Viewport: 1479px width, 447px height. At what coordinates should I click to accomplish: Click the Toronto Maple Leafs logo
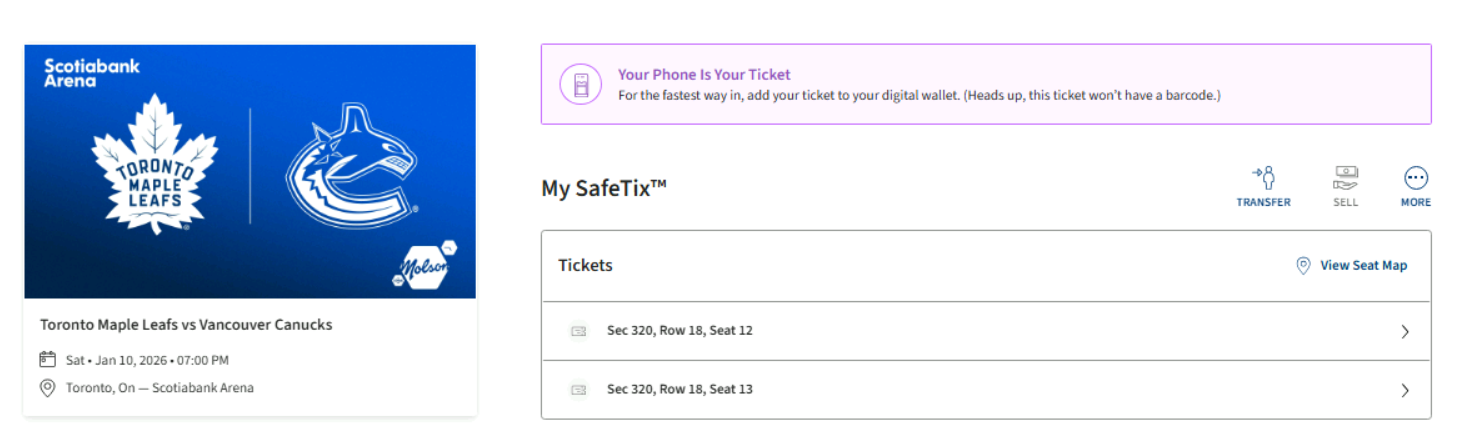[155, 165]
